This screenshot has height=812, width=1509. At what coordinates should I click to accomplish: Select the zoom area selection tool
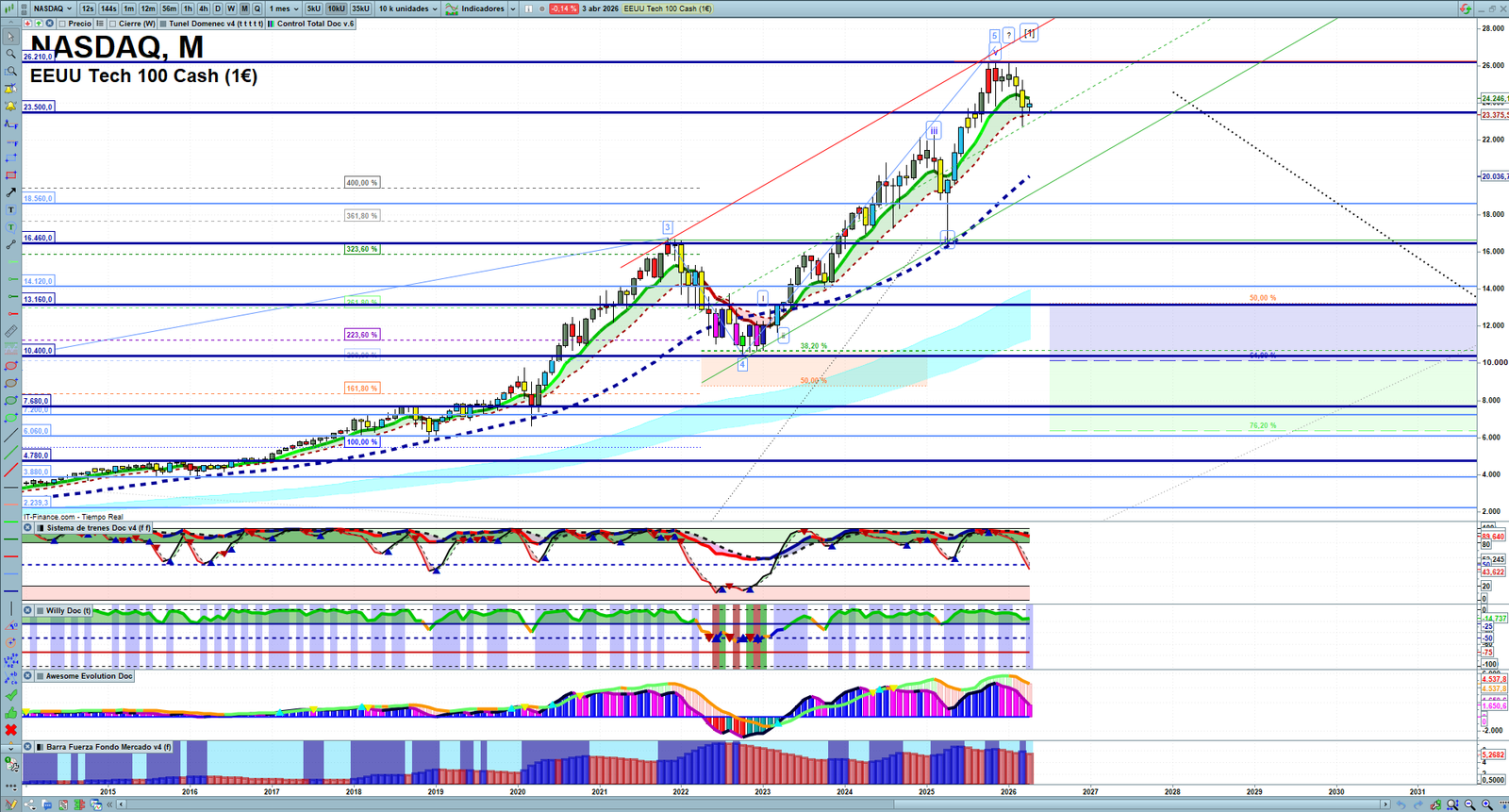pos(10,71)
